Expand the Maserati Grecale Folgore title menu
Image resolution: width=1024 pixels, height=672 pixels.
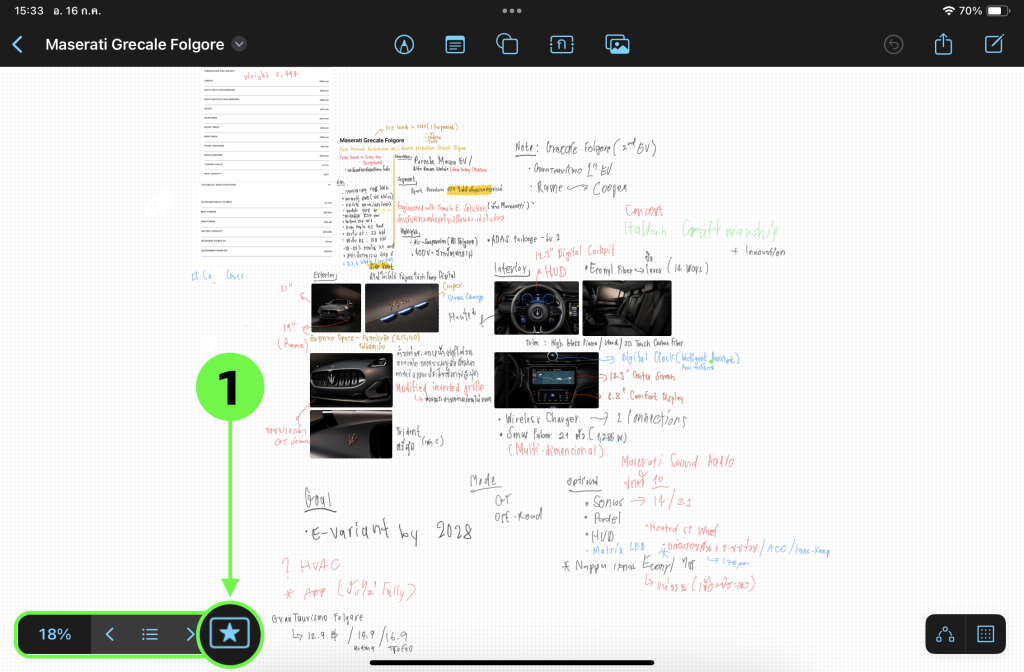[239, 44]
